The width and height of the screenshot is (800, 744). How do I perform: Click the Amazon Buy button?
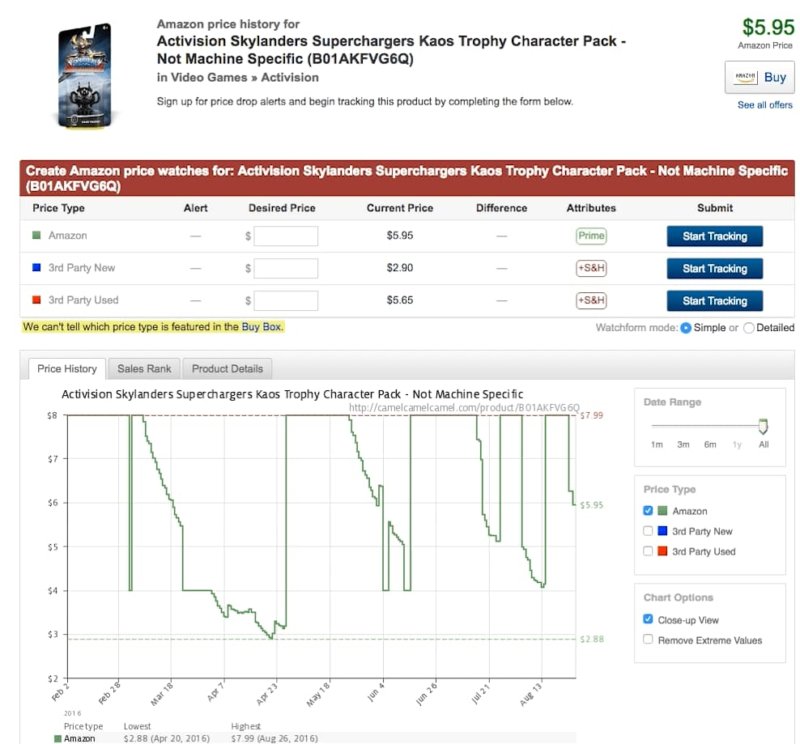point(759,78)
